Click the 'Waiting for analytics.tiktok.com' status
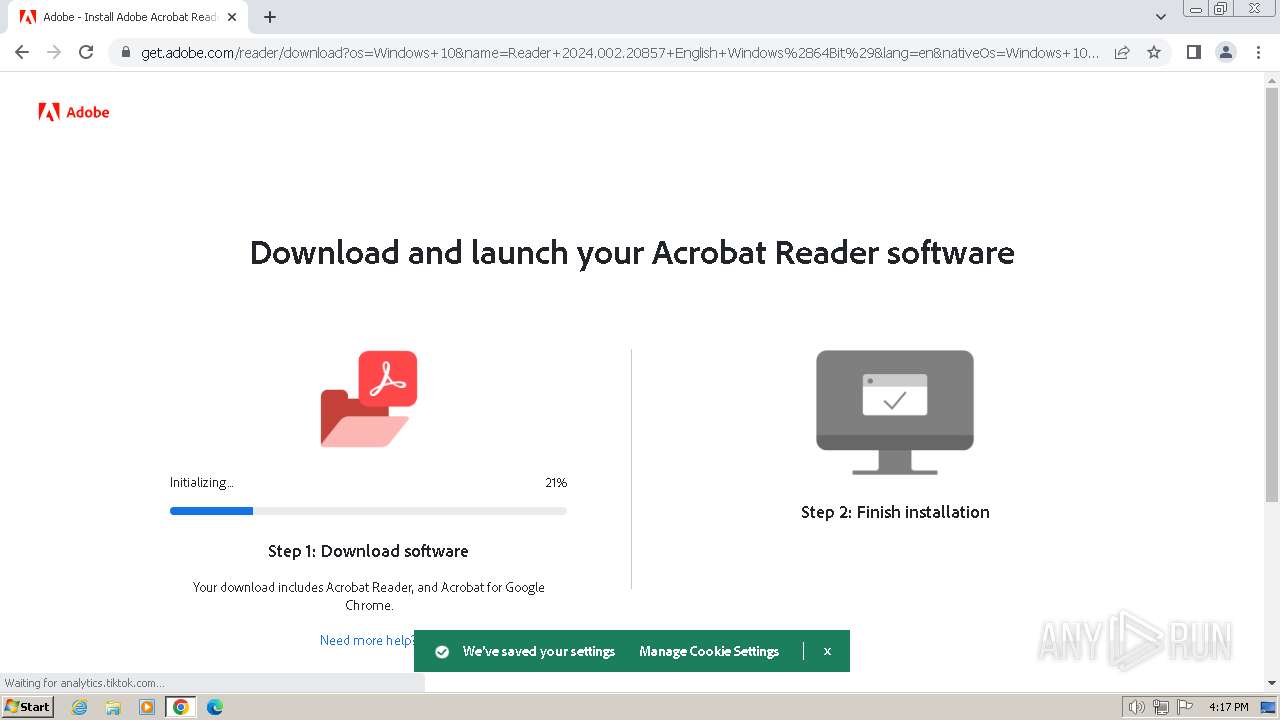The width and height of the screenshot is (1280, 720). pos(84,683)
